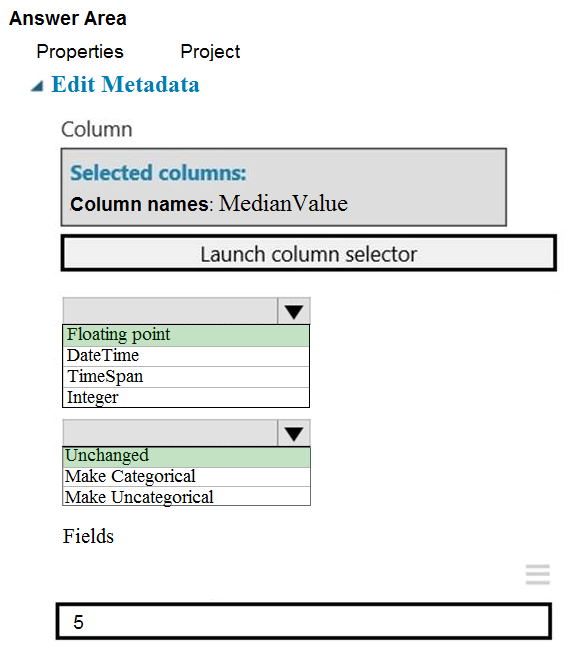The image size is (575, 658).
Task: Choose TimeSpan from data type list
Action: (186, 376)
